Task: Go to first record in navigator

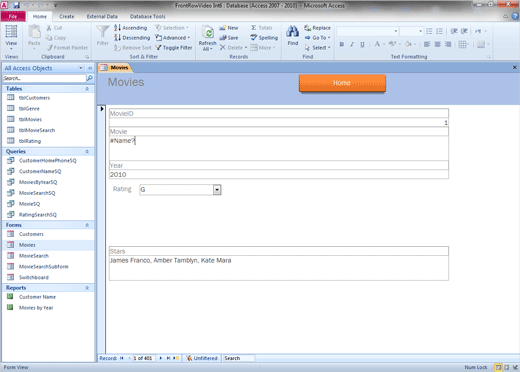Action: pos(122,358)
